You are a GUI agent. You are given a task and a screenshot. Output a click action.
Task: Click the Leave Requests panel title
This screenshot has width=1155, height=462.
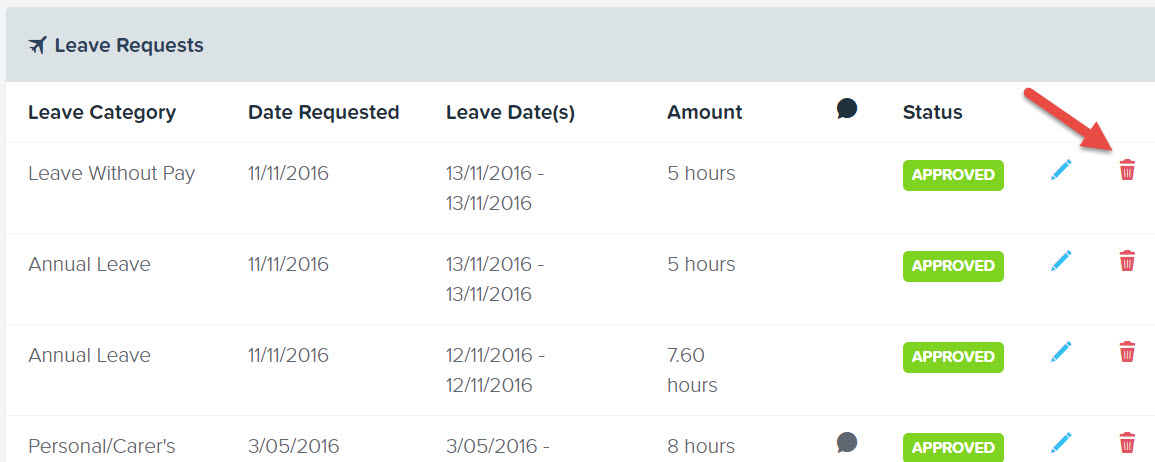pos(129,46)
